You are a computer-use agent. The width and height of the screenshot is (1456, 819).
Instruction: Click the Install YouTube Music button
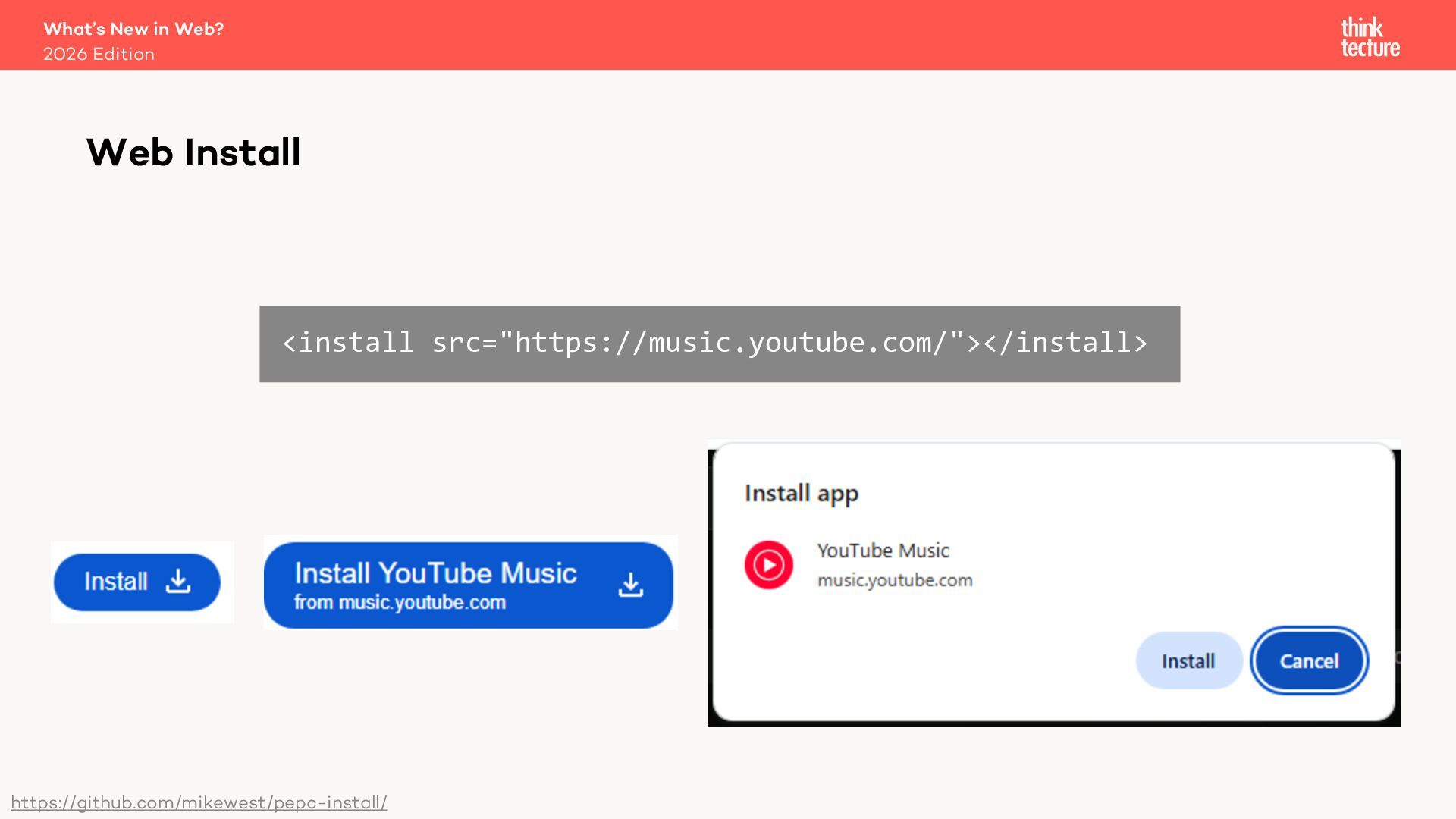[x=468, y=585]
